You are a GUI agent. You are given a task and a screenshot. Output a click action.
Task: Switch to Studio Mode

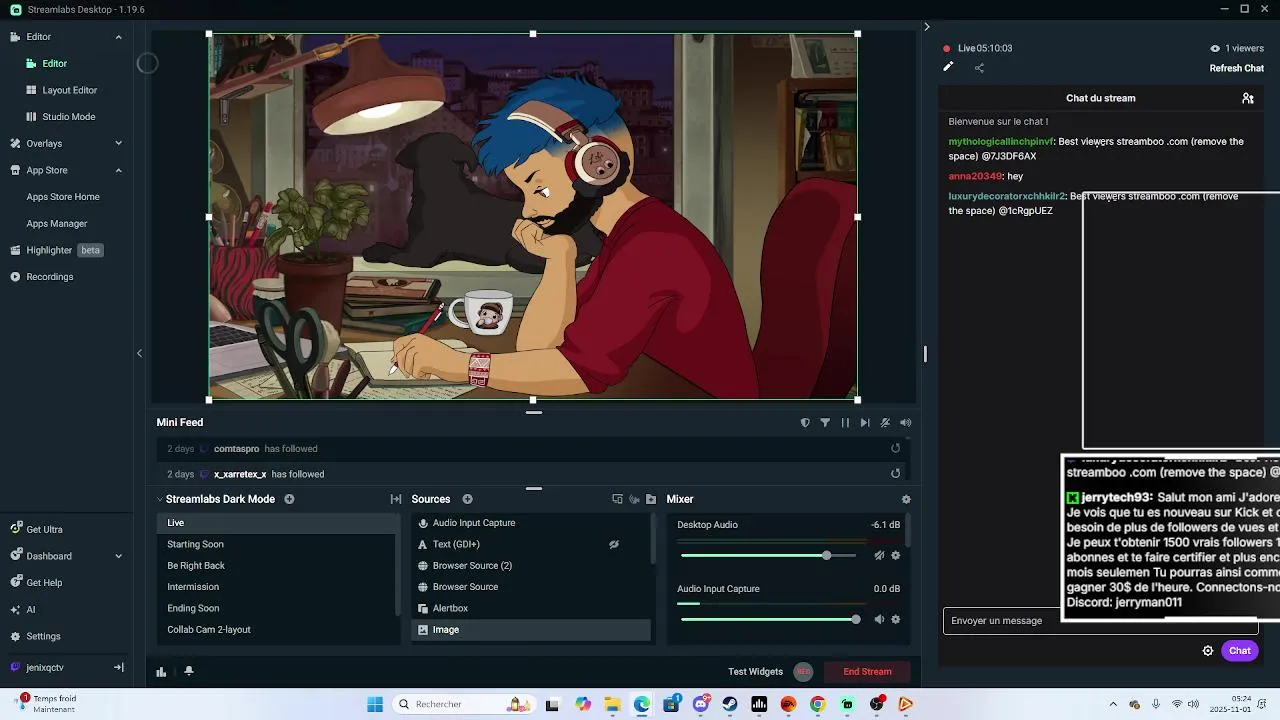coord(68,117)
